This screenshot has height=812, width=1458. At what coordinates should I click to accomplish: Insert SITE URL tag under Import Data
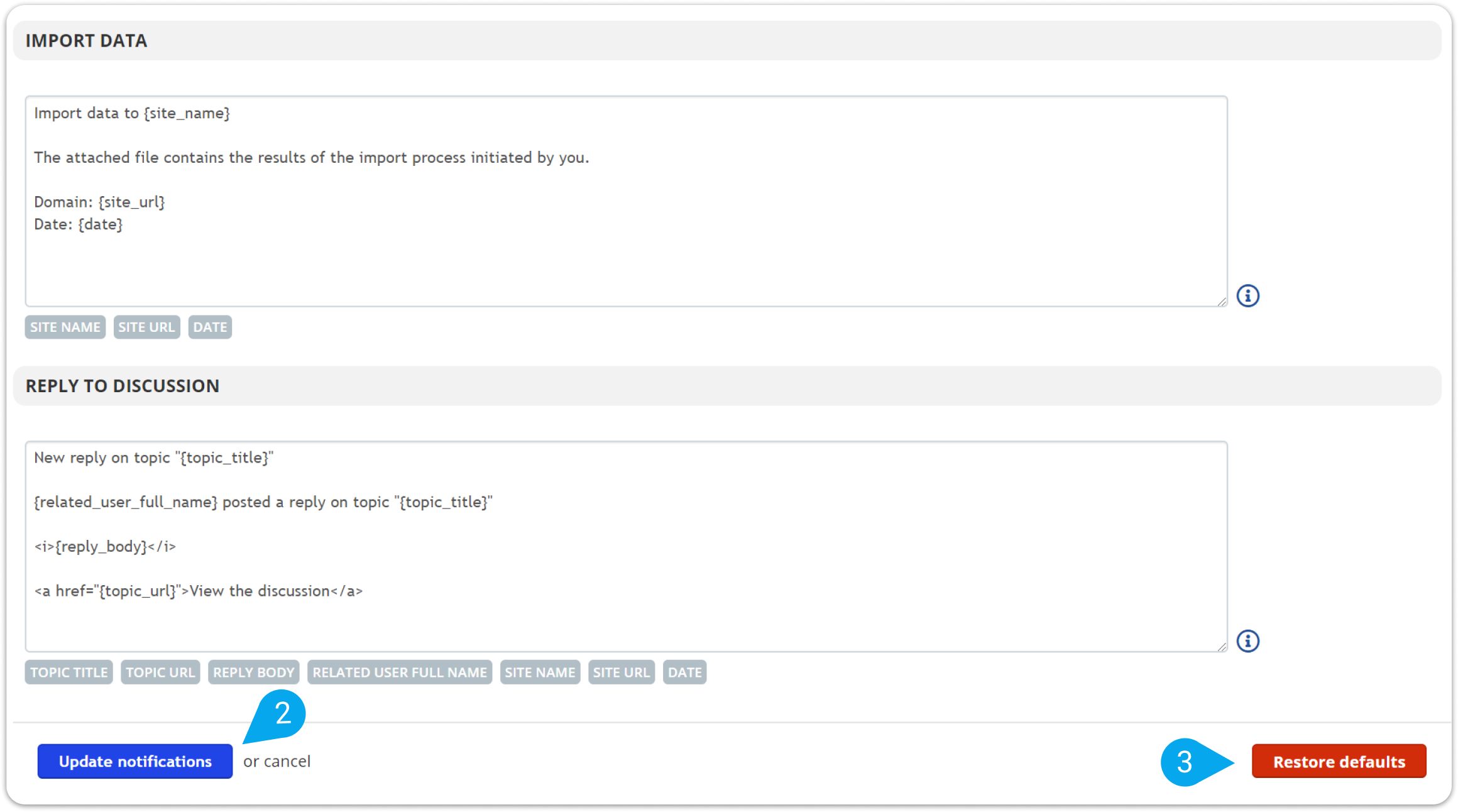click(x=146, y=327)
